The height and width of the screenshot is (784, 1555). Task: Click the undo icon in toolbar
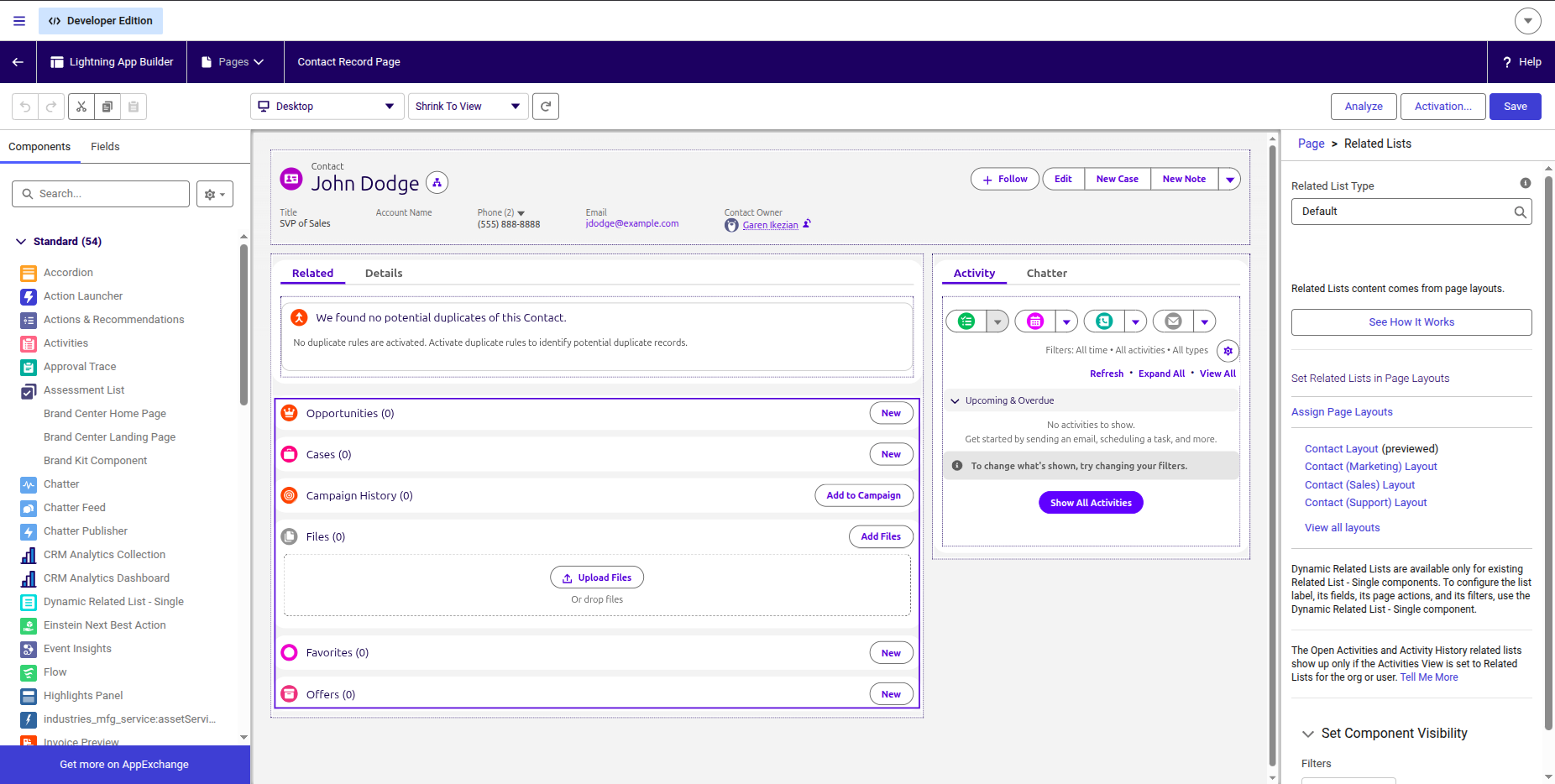(25, 107)
